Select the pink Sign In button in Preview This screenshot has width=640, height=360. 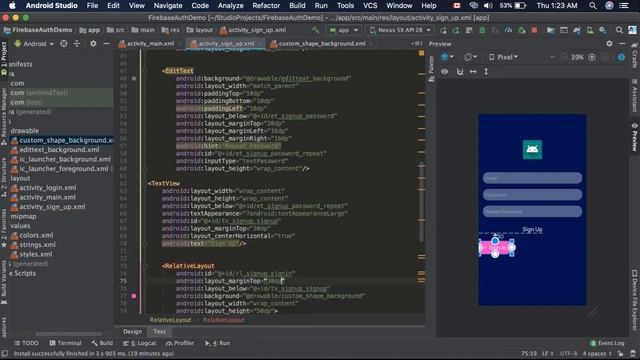496,248
